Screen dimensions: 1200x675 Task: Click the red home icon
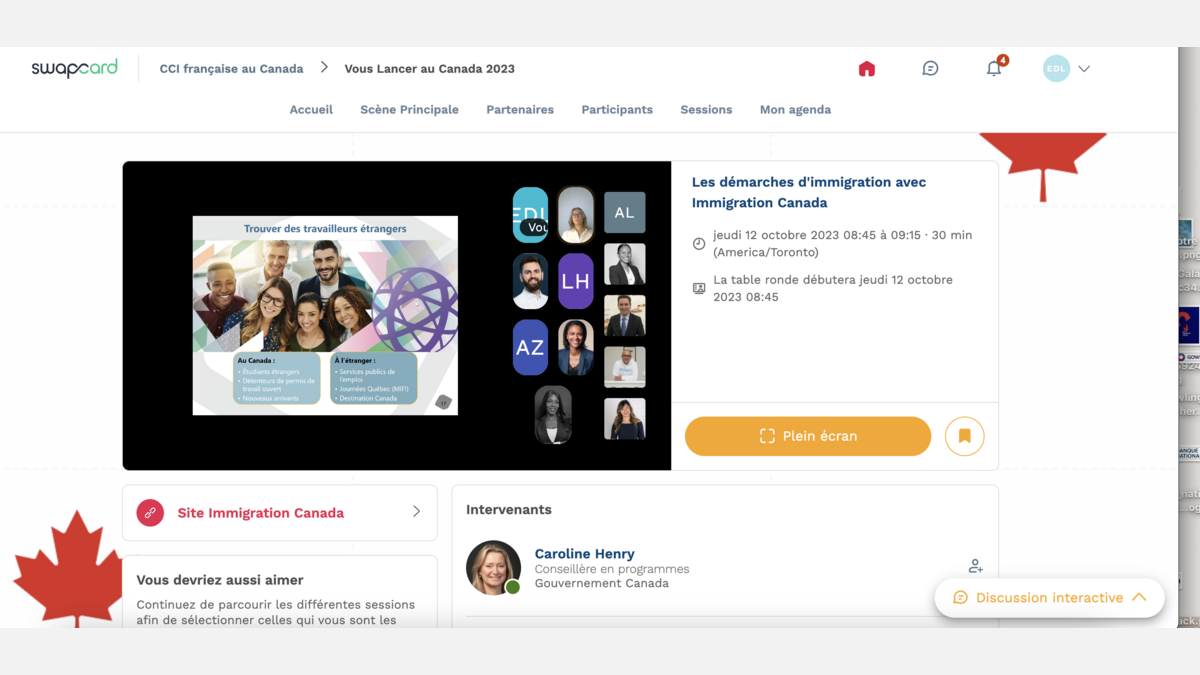pos(867,69)
